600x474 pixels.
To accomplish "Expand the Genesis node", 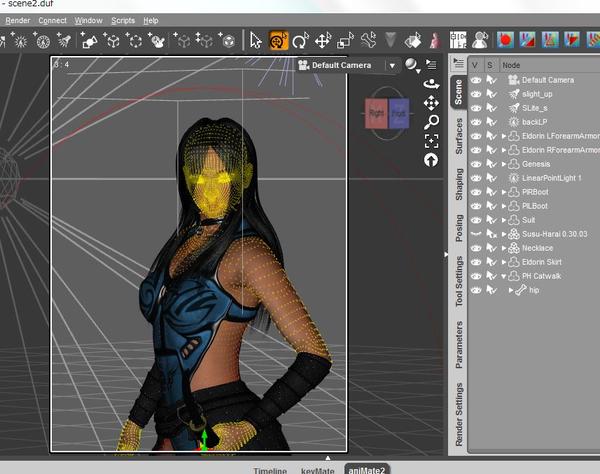I will pyautogui.click(x=504, y=164).
